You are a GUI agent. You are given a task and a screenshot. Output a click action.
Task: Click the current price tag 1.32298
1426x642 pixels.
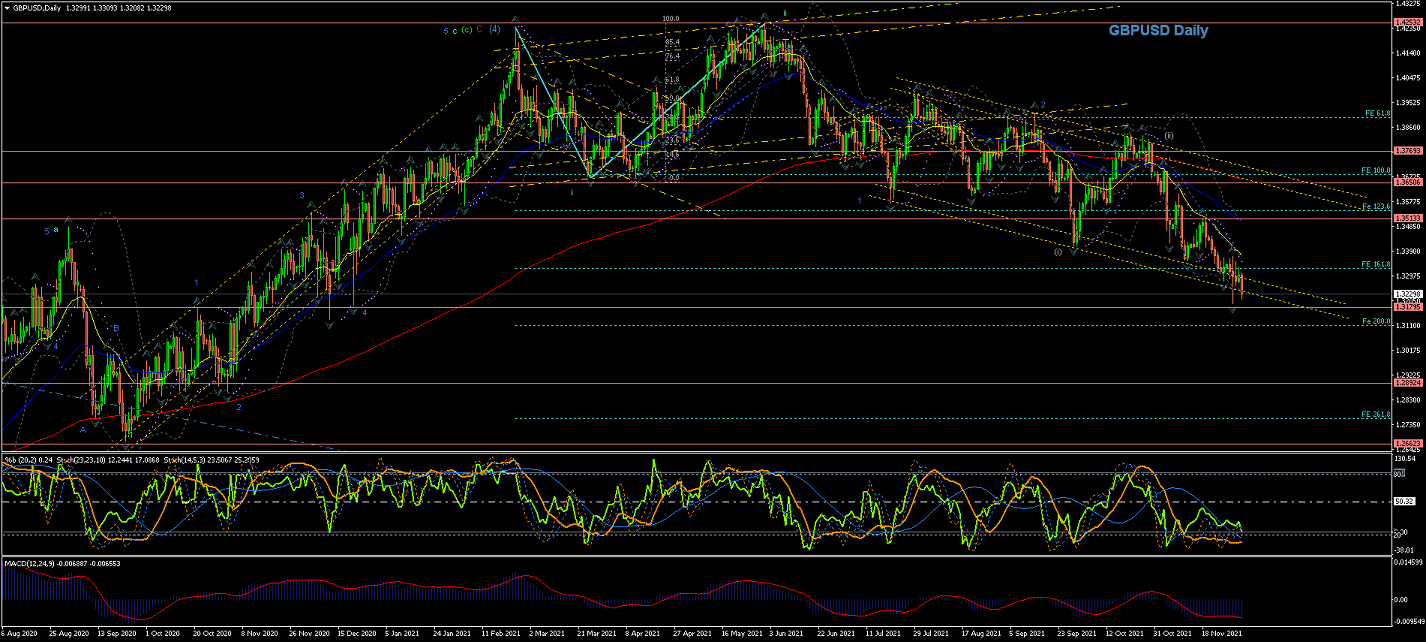pyautogui.click(x=1407, y=294)
